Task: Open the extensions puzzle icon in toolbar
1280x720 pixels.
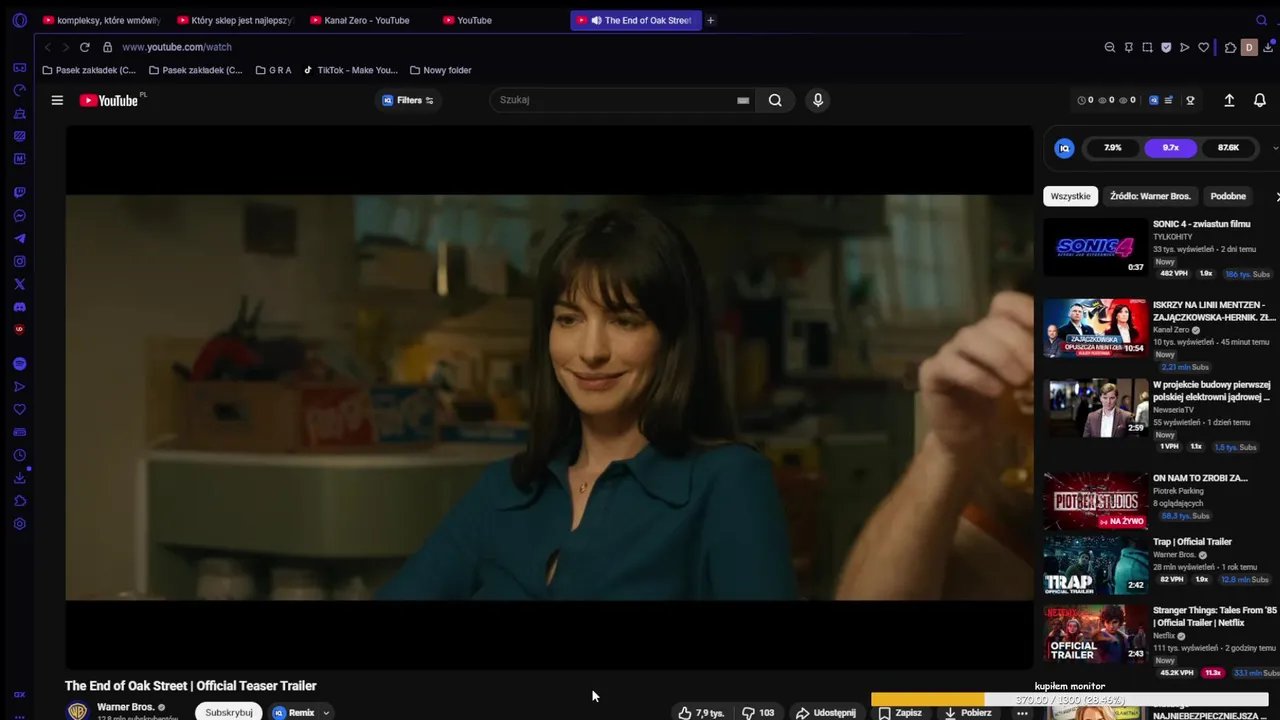Action: click(x=1230, y=47)
